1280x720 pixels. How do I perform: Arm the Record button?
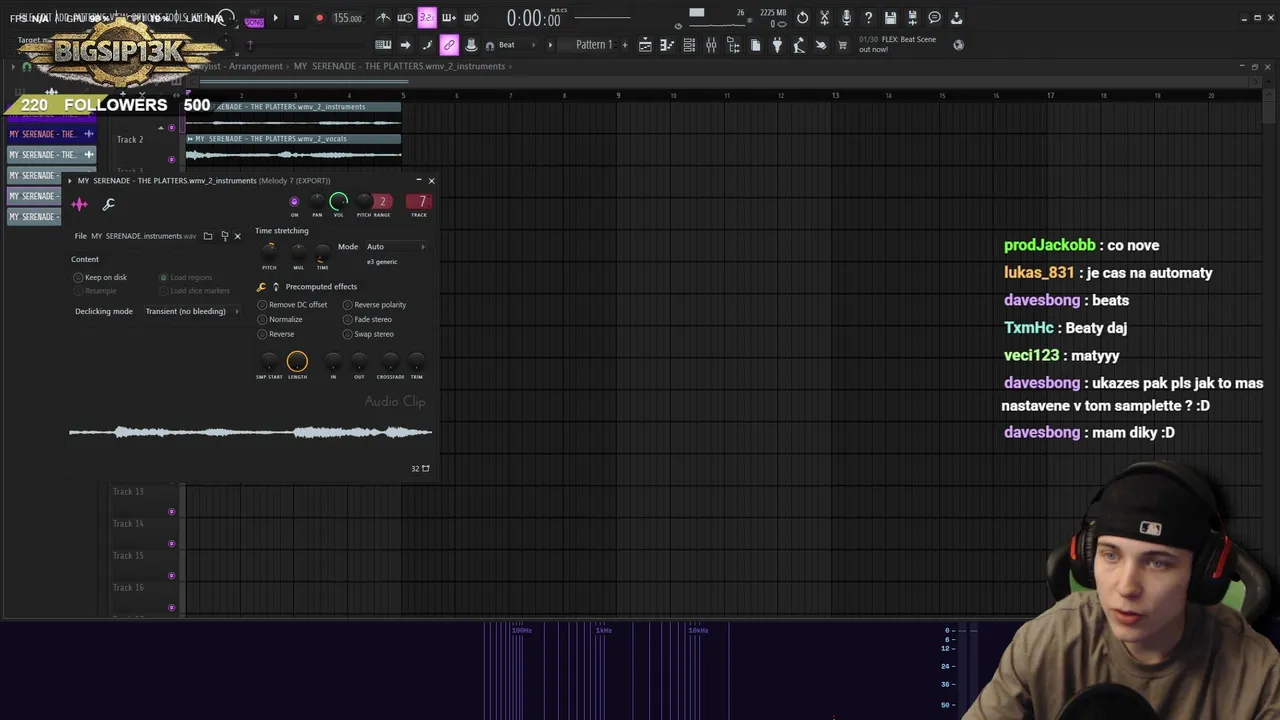(319, 18)
